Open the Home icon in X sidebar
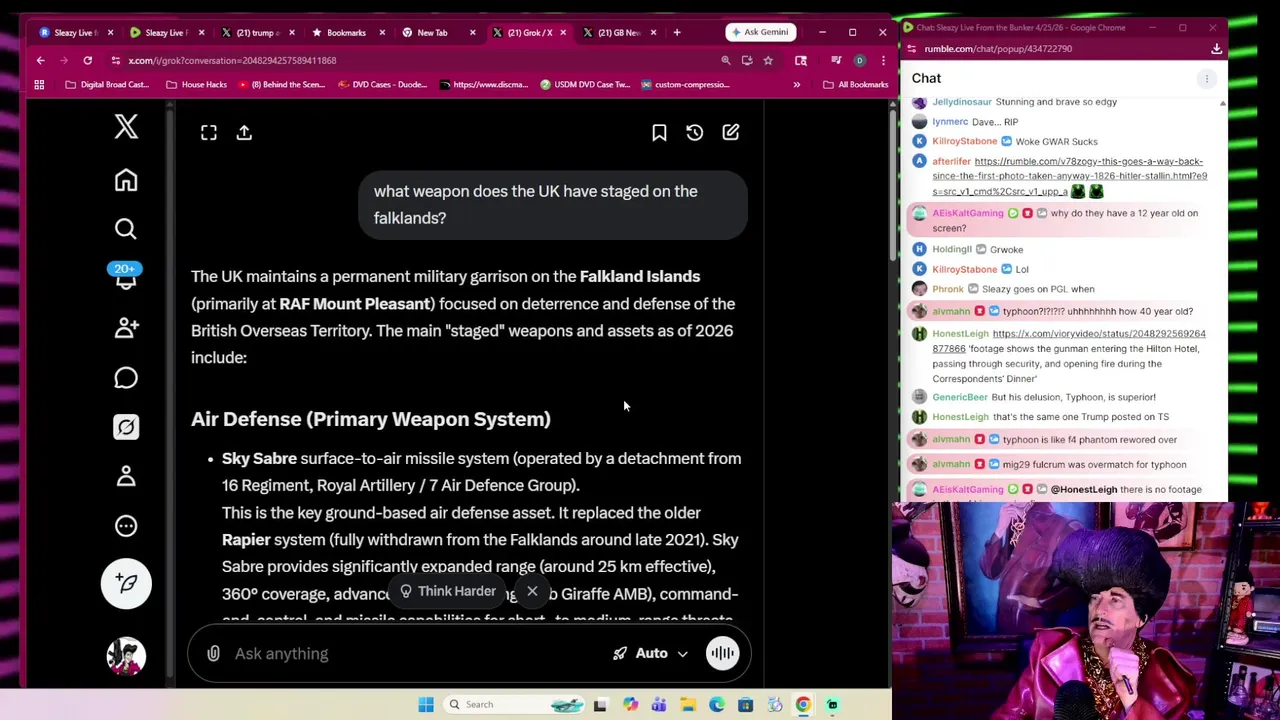The width and height of the screenshot is (1280, 720). pos(126,180)
